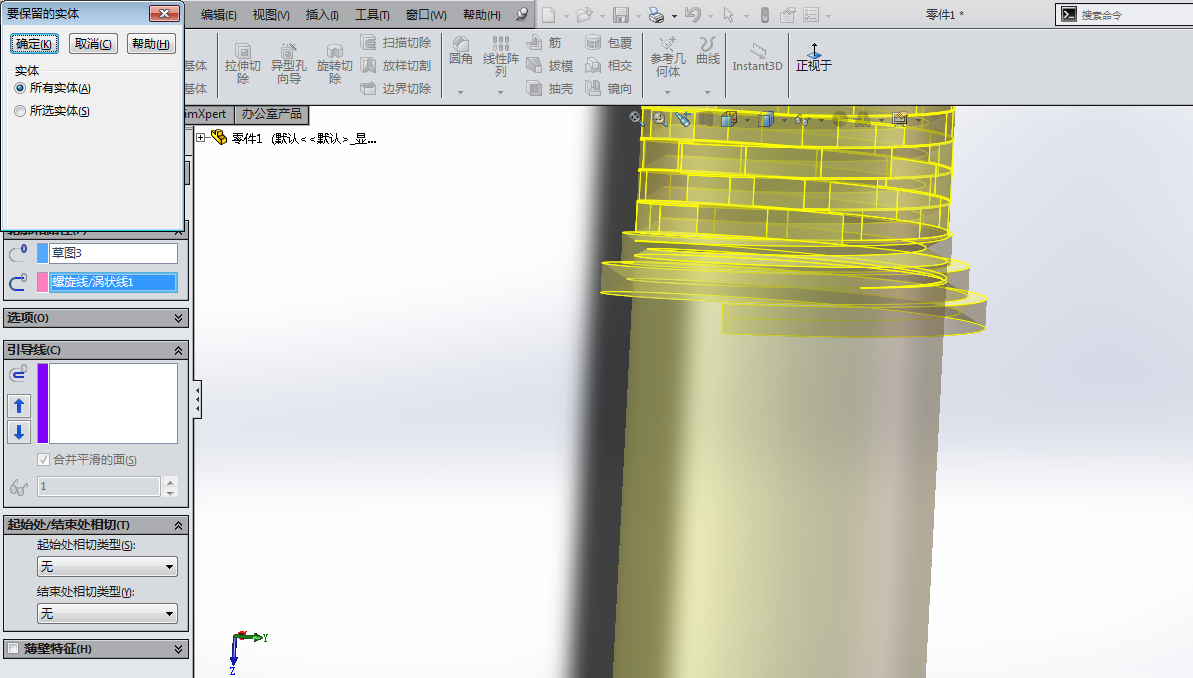Open the 结束处相切类型 dropdown

coord(107,613)
